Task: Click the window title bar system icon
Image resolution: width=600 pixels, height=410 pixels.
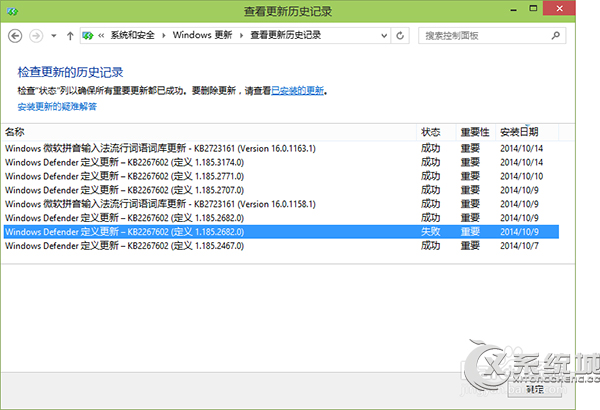Action: [x=12, y=11]
